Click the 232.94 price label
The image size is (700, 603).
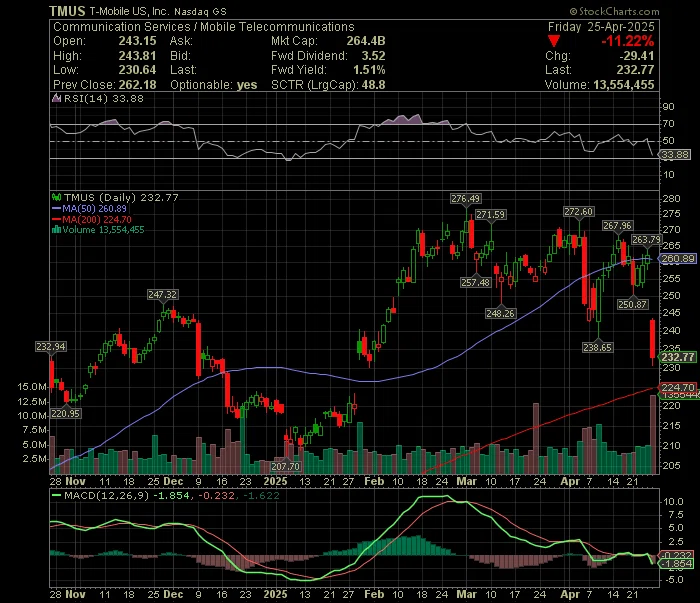(51, 346)
